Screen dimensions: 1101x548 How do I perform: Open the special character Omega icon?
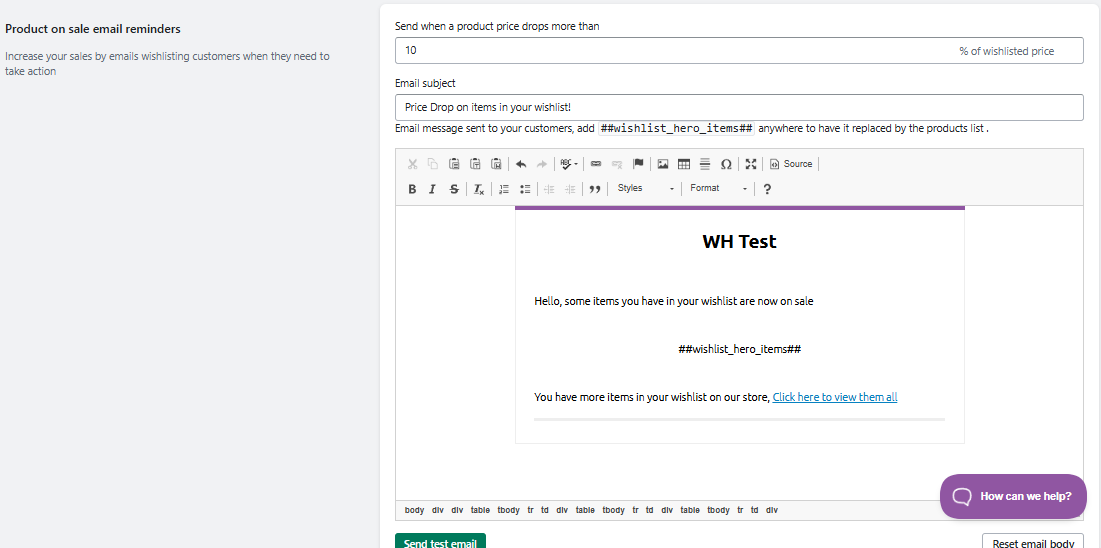726,164
